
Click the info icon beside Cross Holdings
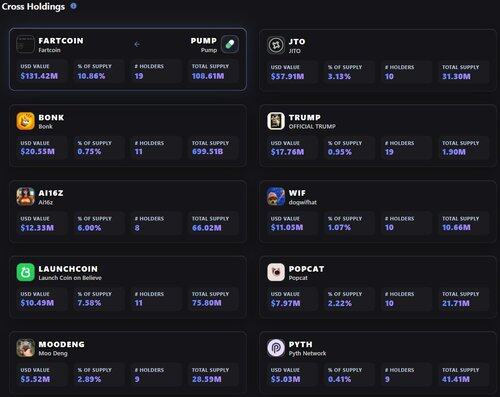[73, 6]
